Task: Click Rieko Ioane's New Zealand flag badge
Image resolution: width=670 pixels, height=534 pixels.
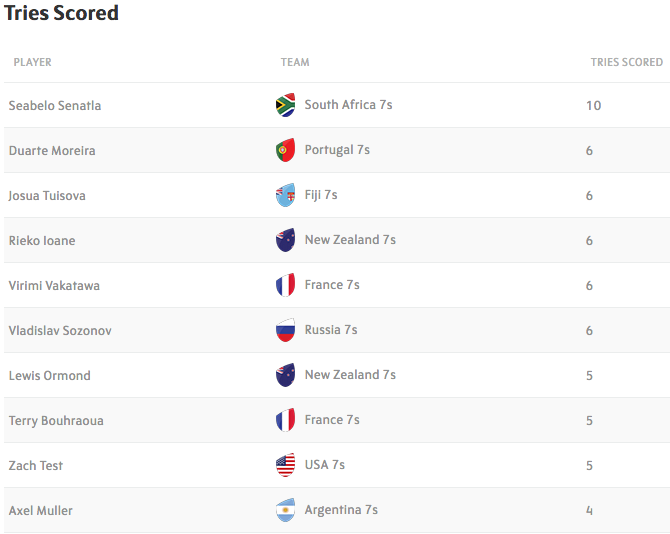Action: [x=285, y=240]
